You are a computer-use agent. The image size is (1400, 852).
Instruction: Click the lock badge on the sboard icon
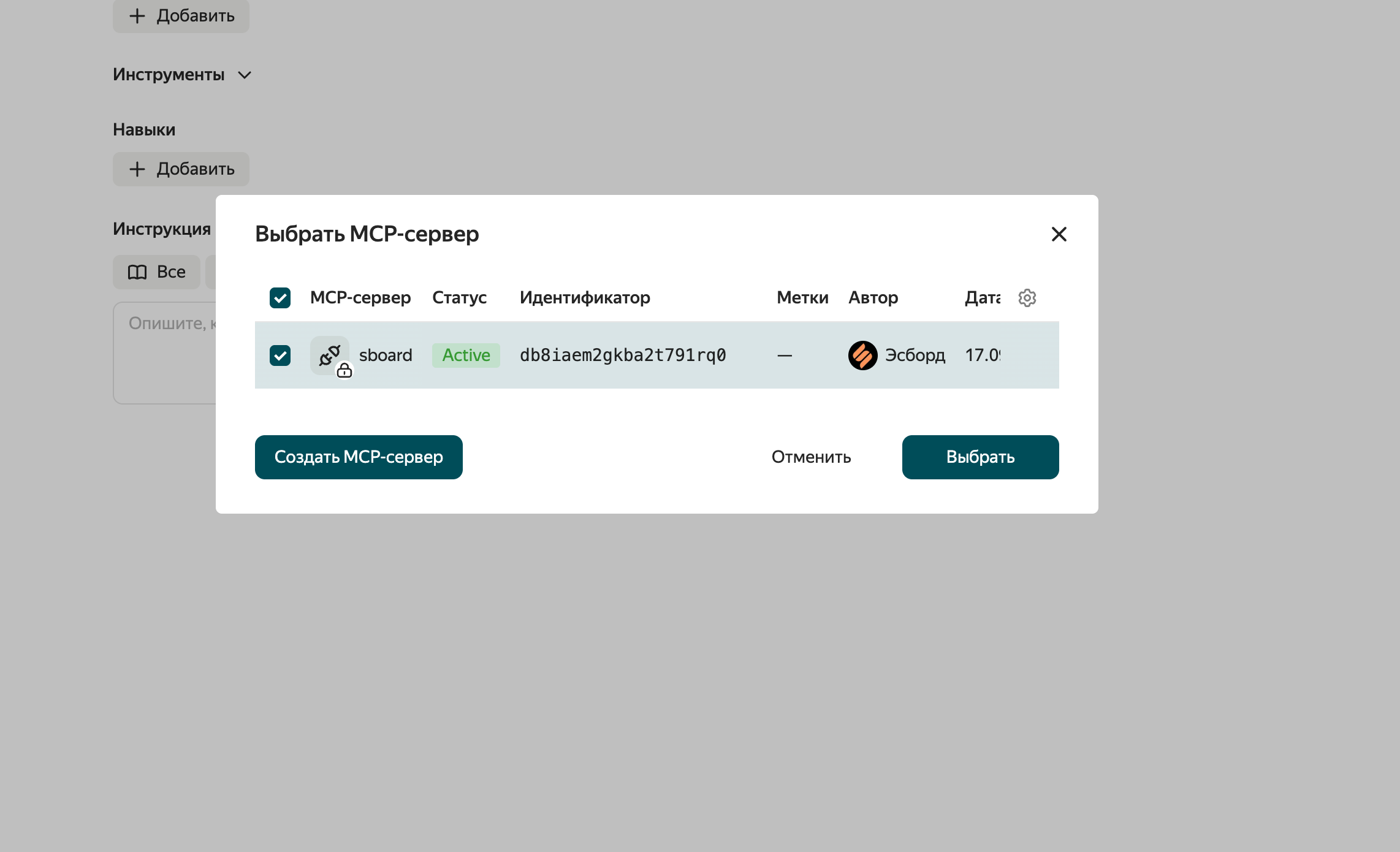click(x=344, y=370)
